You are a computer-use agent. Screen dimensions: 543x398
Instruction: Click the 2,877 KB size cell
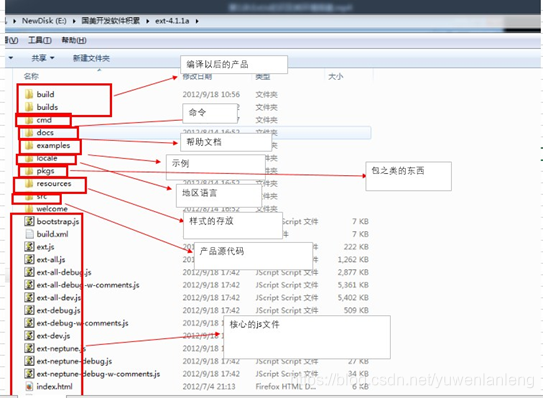pos(353,272)
